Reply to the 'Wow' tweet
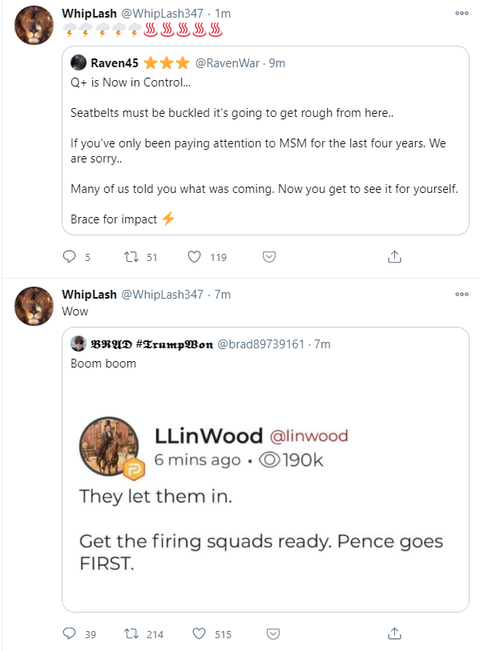The height and width of the screenshot is (651, 480). (69, 634)
